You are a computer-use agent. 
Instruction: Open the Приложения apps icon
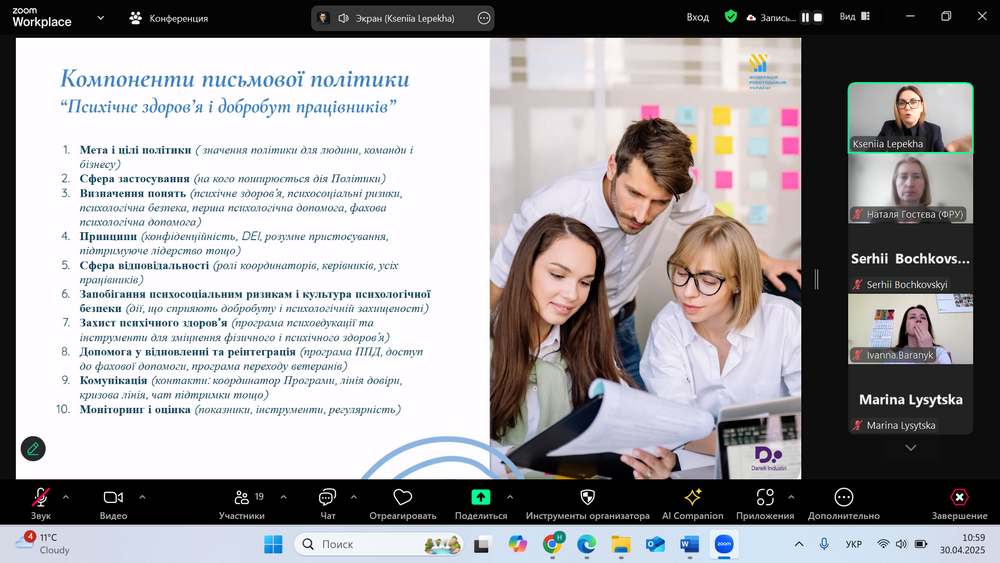click(765, 498)
